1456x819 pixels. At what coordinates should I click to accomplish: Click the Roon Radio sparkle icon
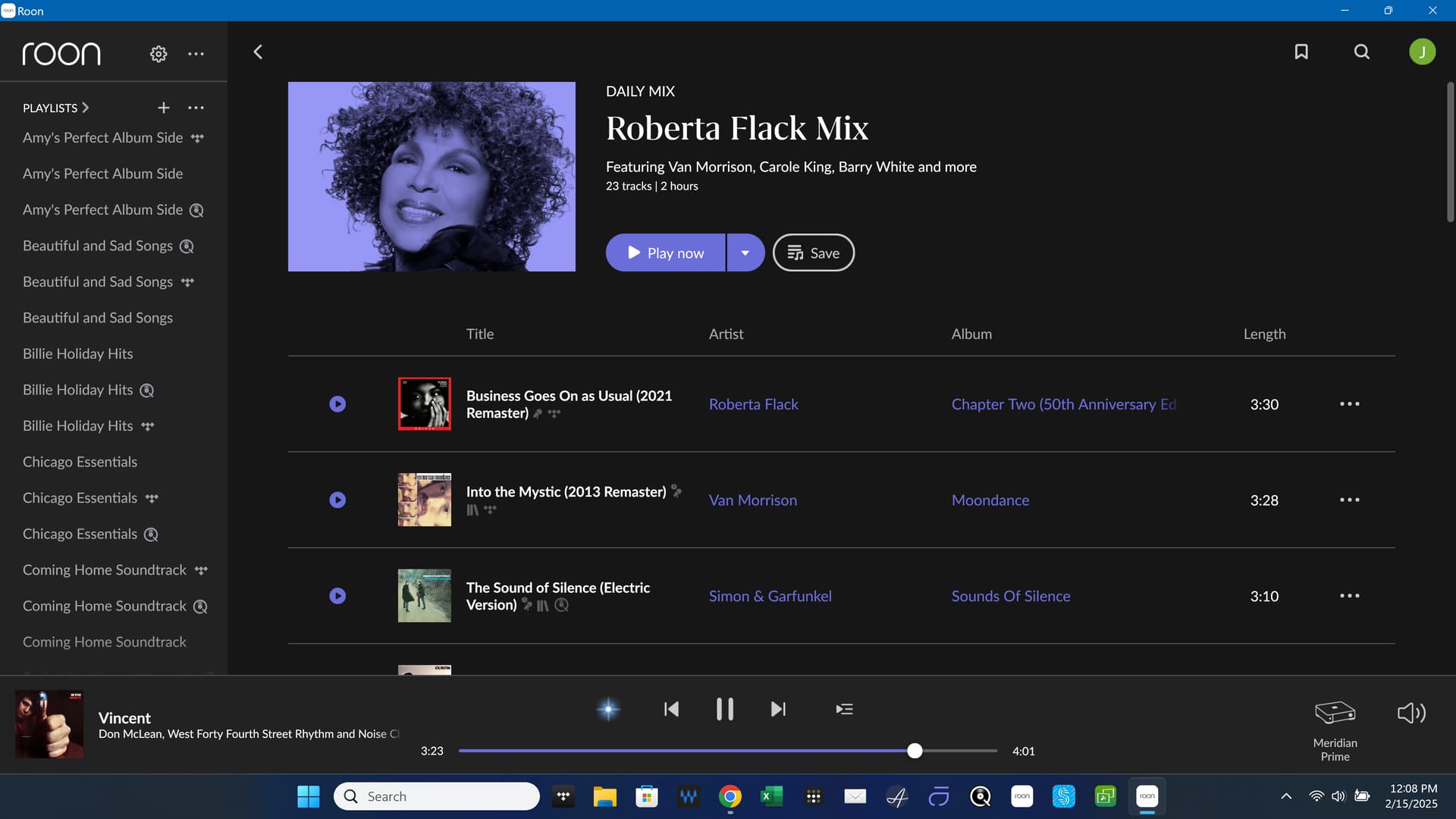click(x=608, y=709)
